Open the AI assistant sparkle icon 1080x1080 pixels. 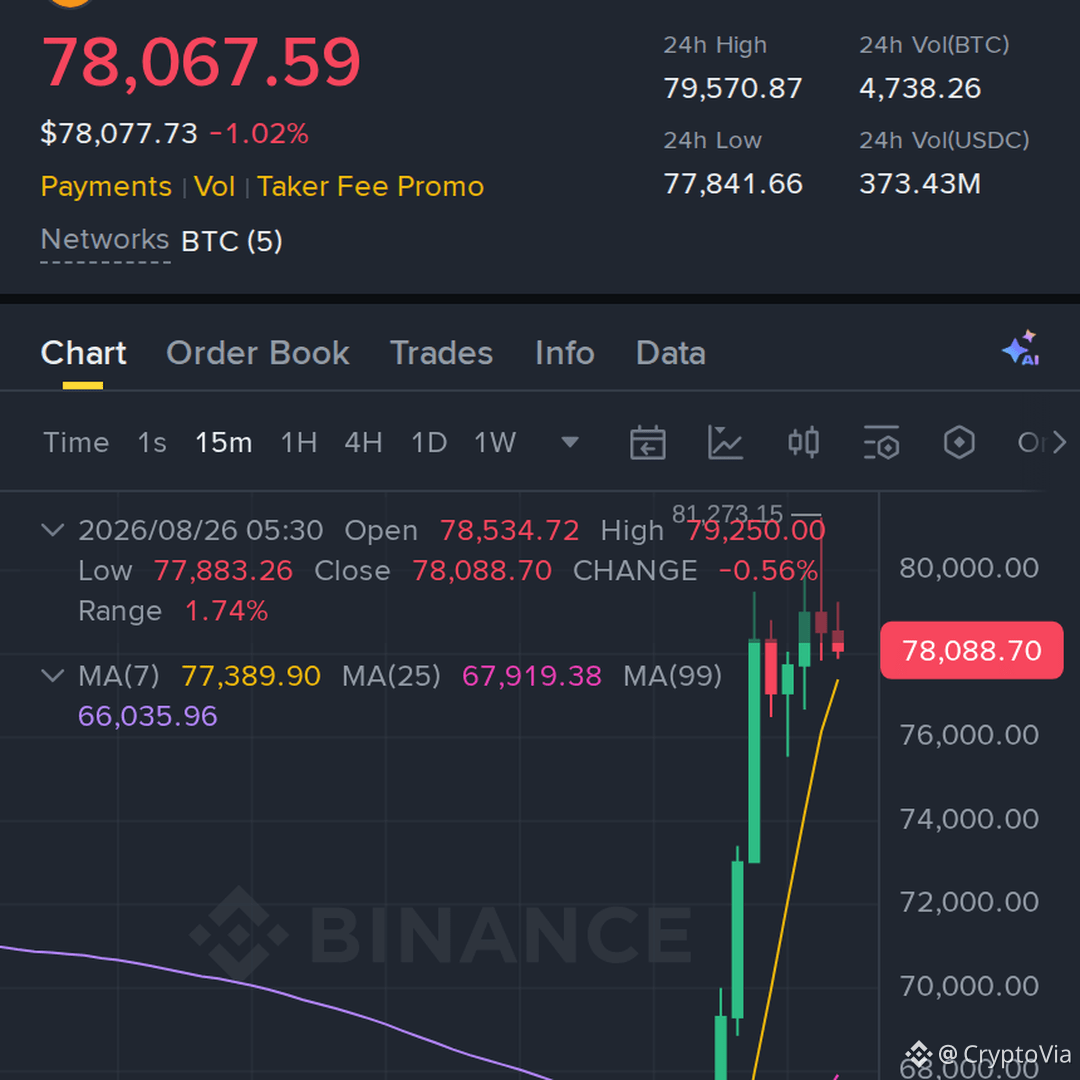(x=1021, y=349)
